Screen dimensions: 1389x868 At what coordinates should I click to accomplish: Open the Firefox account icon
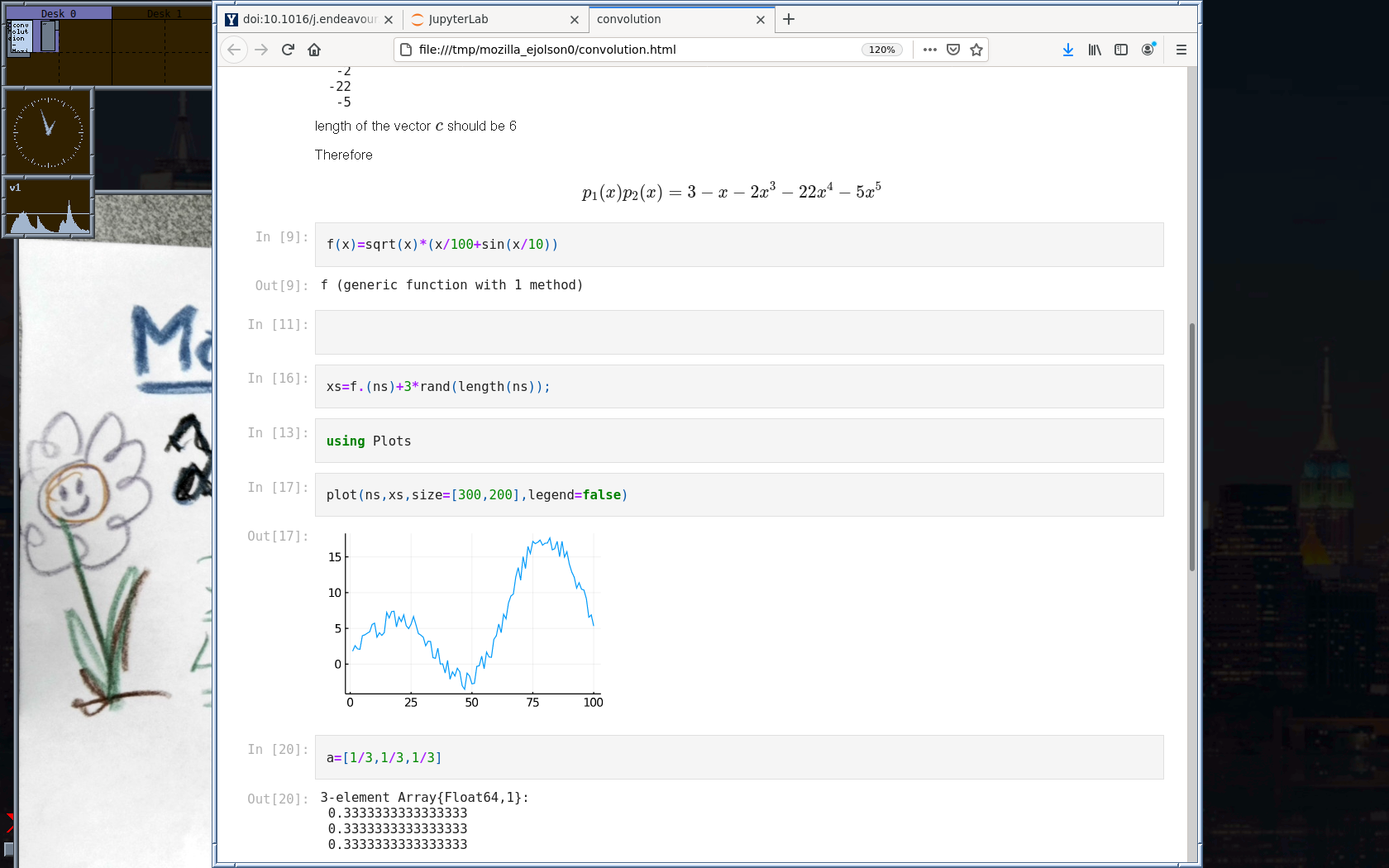[1148, 50]
